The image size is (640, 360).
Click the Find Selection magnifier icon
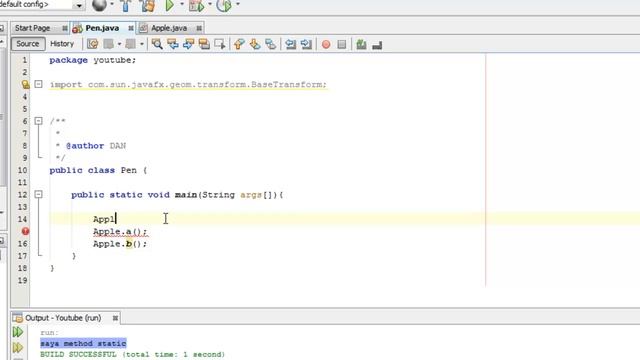[157, 44]
